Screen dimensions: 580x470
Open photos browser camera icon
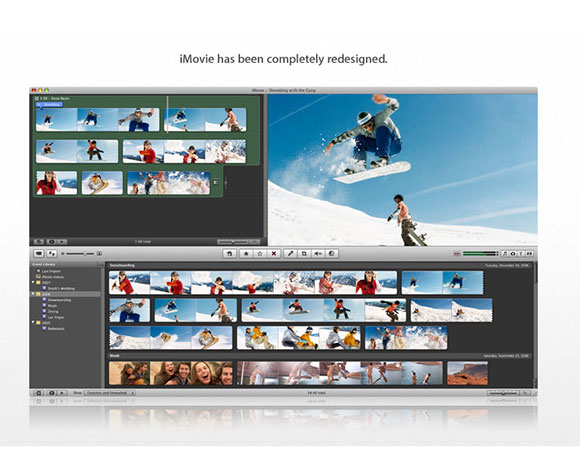[513, 254]
